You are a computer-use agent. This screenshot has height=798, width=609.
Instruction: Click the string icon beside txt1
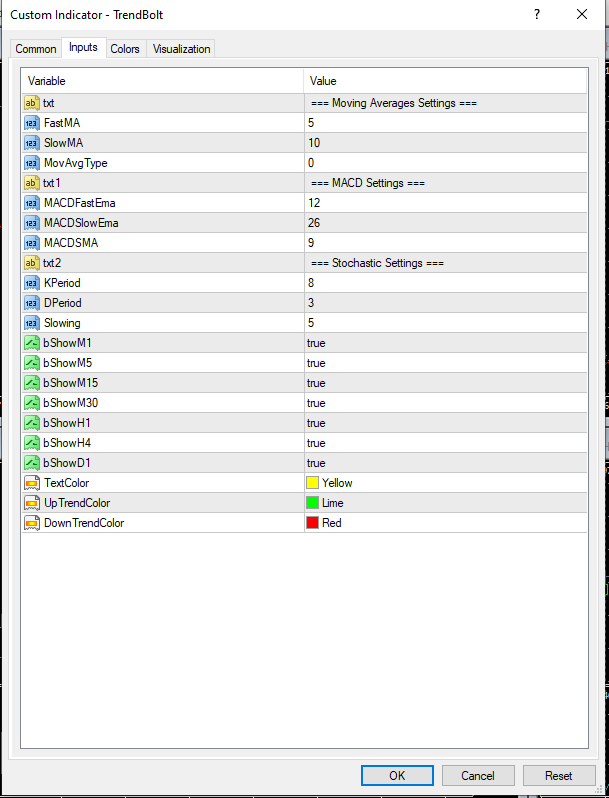32,183
